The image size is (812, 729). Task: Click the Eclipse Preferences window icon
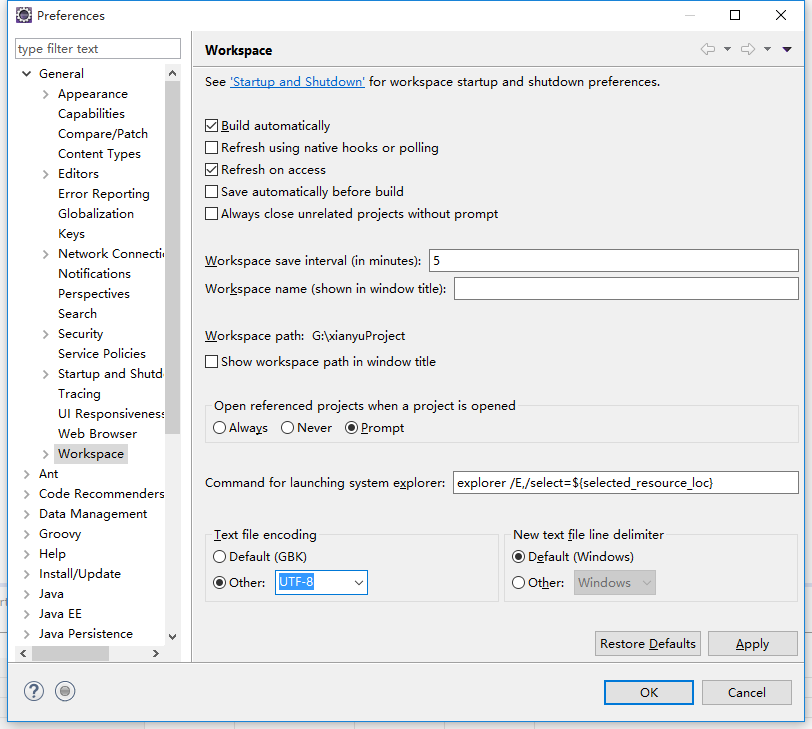click(x=24, y=16)
